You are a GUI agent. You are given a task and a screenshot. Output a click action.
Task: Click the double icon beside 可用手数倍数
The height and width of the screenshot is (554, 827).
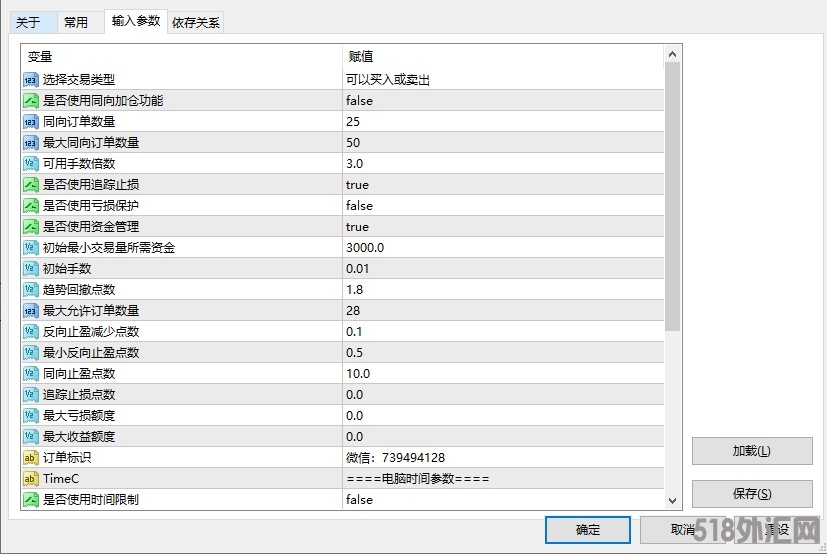31,164
